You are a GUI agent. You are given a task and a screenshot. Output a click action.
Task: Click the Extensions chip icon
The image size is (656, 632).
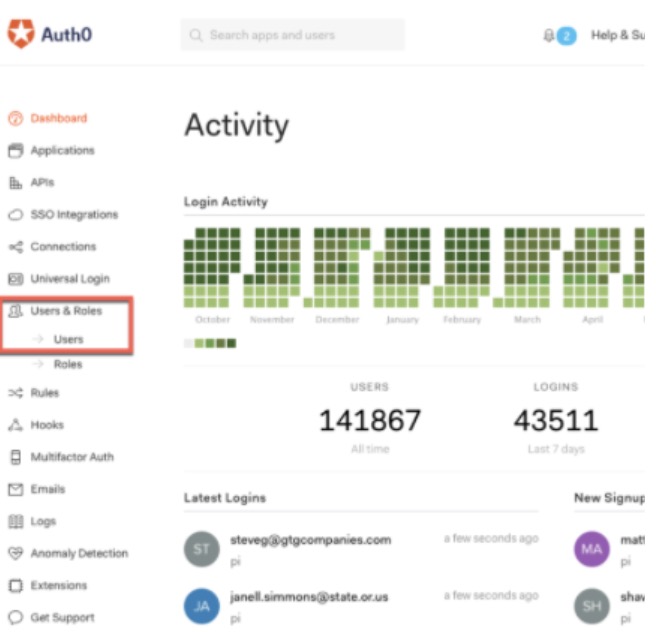[x=15, y=586]
